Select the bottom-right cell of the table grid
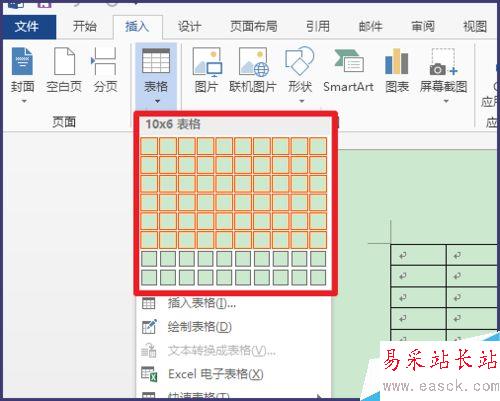The image size is (500, 401). click(x=318, y=277)
